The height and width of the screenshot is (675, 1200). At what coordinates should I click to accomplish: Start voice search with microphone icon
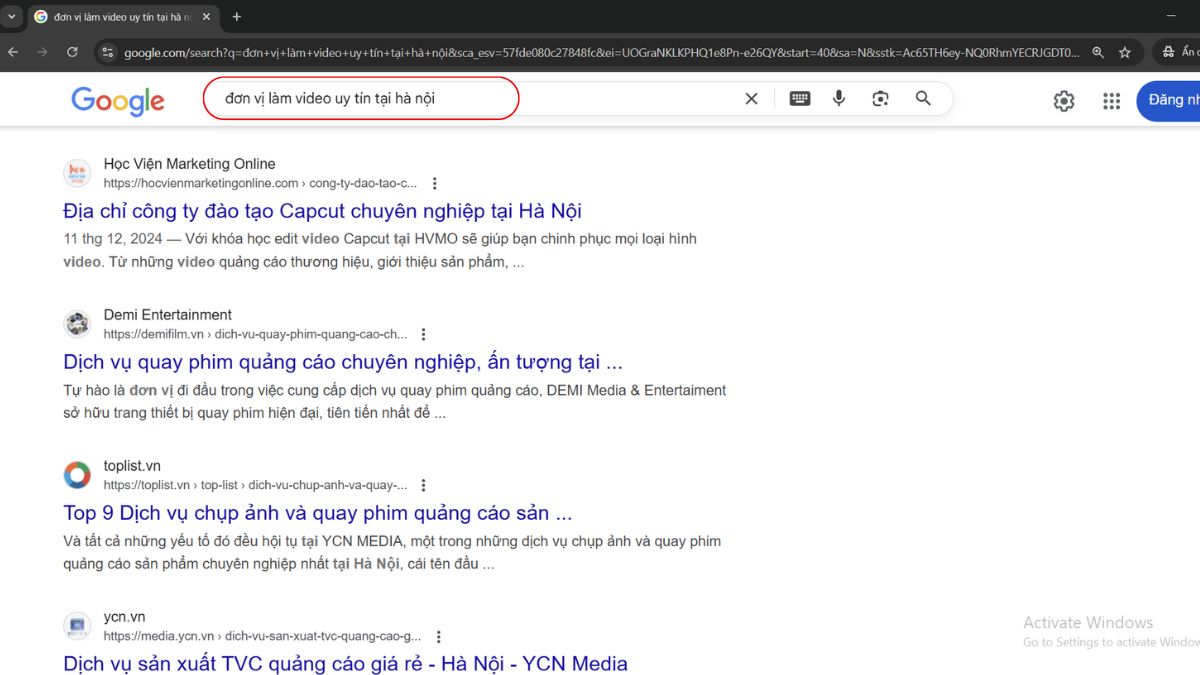tap(839, 99)
